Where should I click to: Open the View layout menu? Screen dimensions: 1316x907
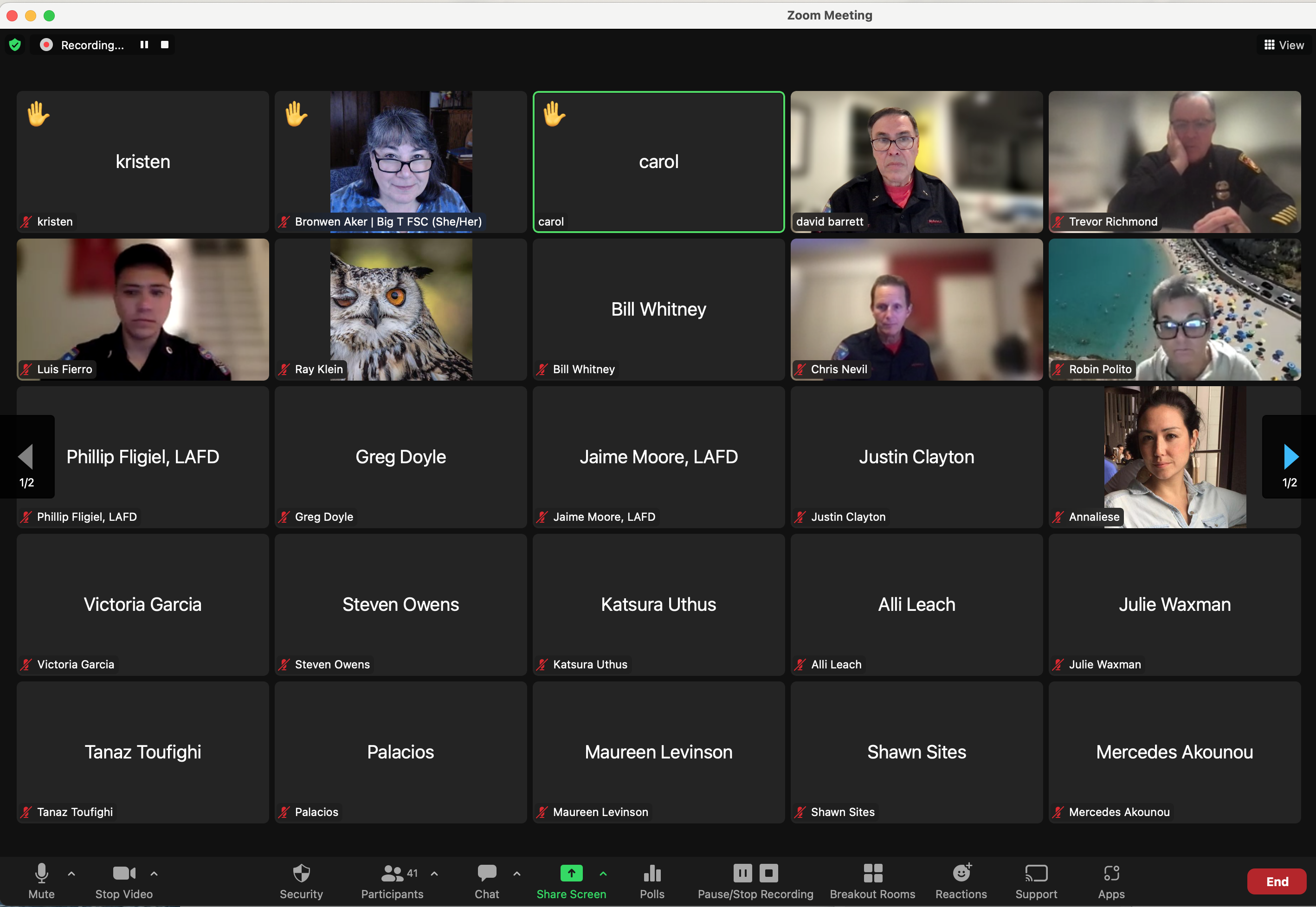click(x=1284, y=45)
